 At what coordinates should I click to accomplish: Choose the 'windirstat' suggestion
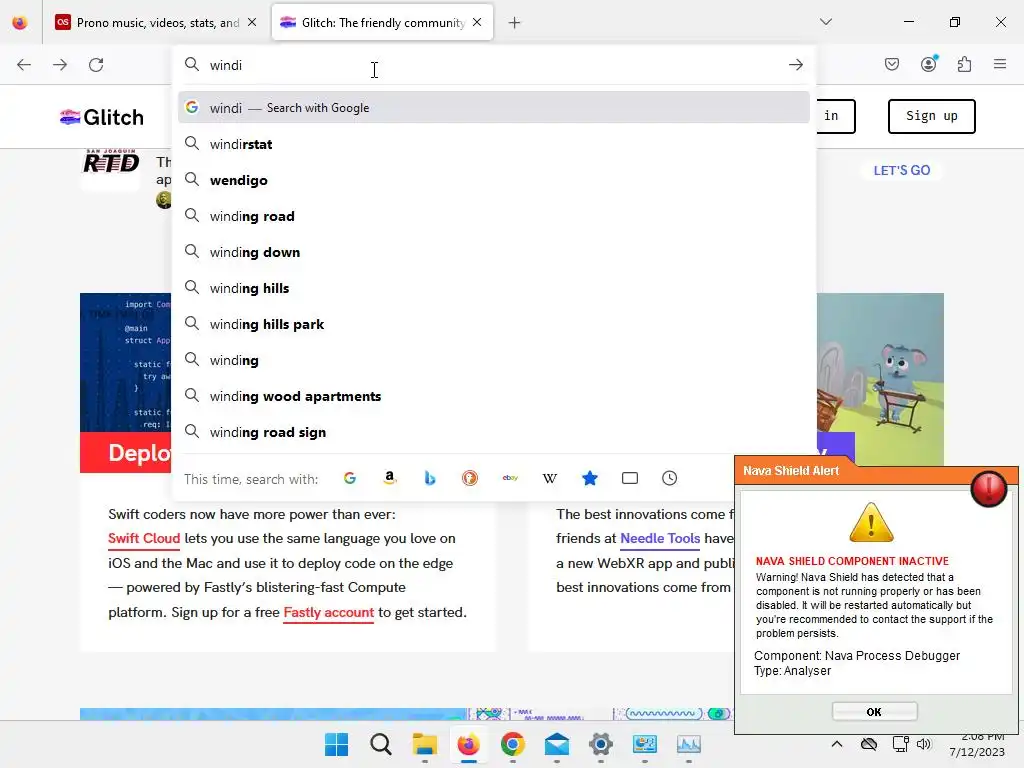coord(494,144)
